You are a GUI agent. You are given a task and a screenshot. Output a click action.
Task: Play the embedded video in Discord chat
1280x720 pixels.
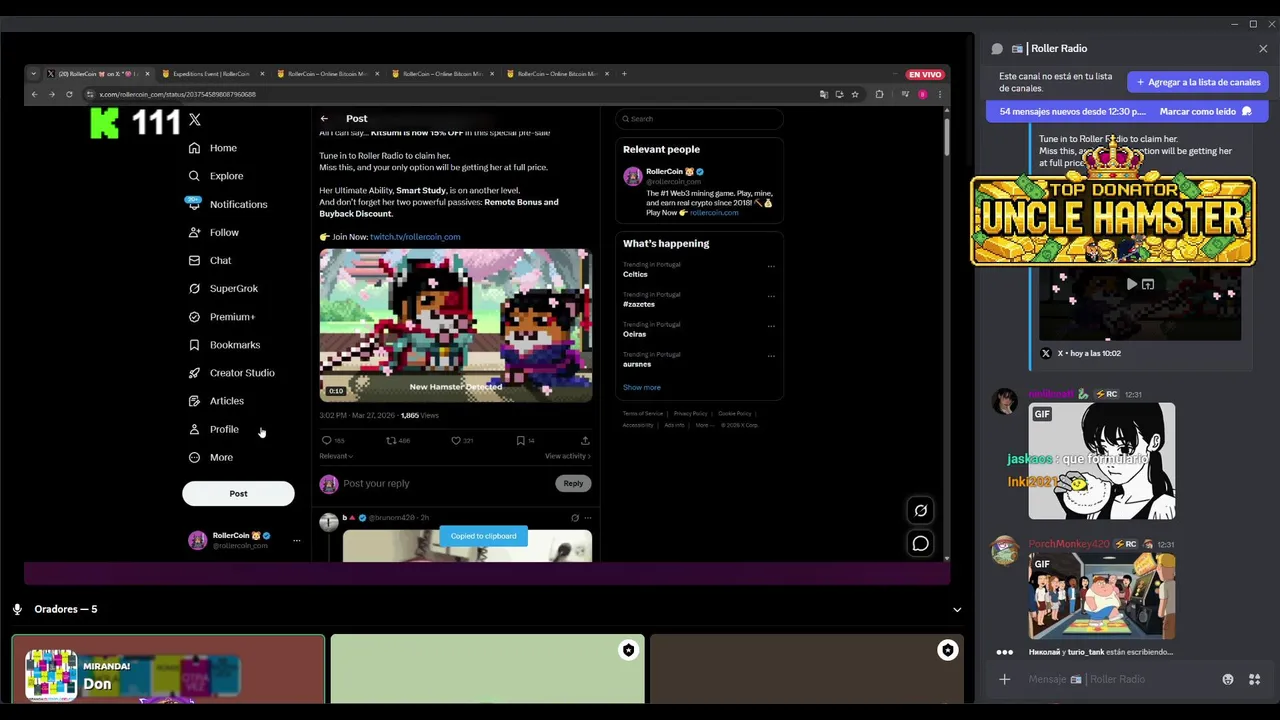pyautogui.click(x=1131, y=284)
